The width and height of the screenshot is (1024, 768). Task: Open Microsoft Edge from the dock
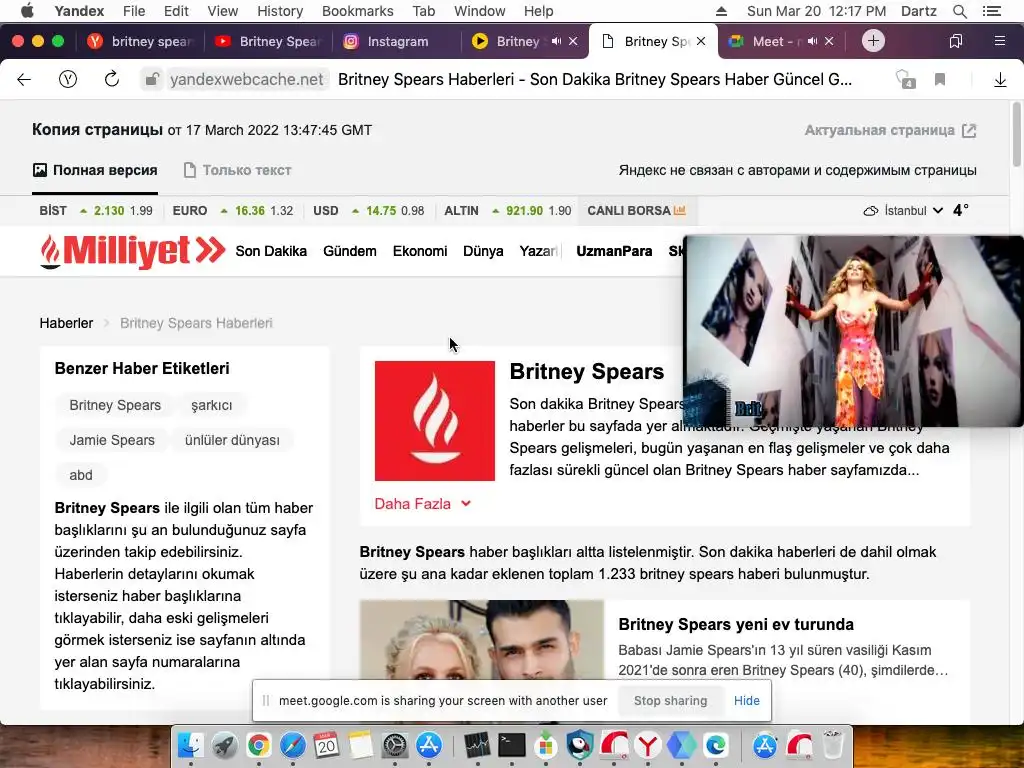pos(716,745)
